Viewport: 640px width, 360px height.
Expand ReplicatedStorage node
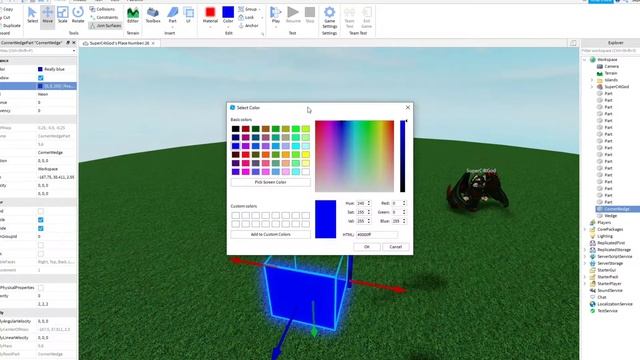point(585,250)
